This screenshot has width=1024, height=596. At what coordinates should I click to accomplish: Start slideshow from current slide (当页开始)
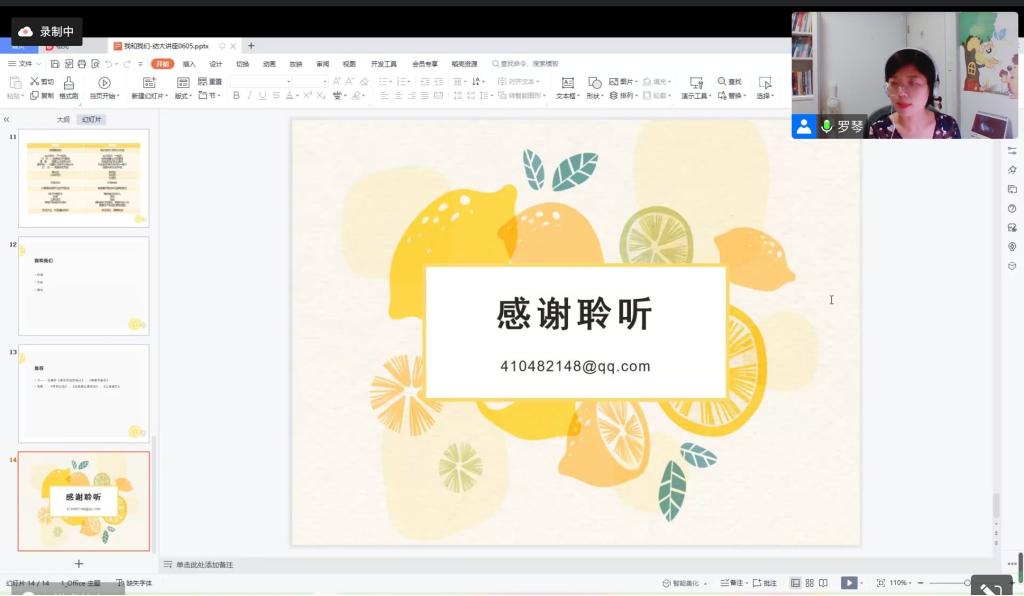pos(104,88)
